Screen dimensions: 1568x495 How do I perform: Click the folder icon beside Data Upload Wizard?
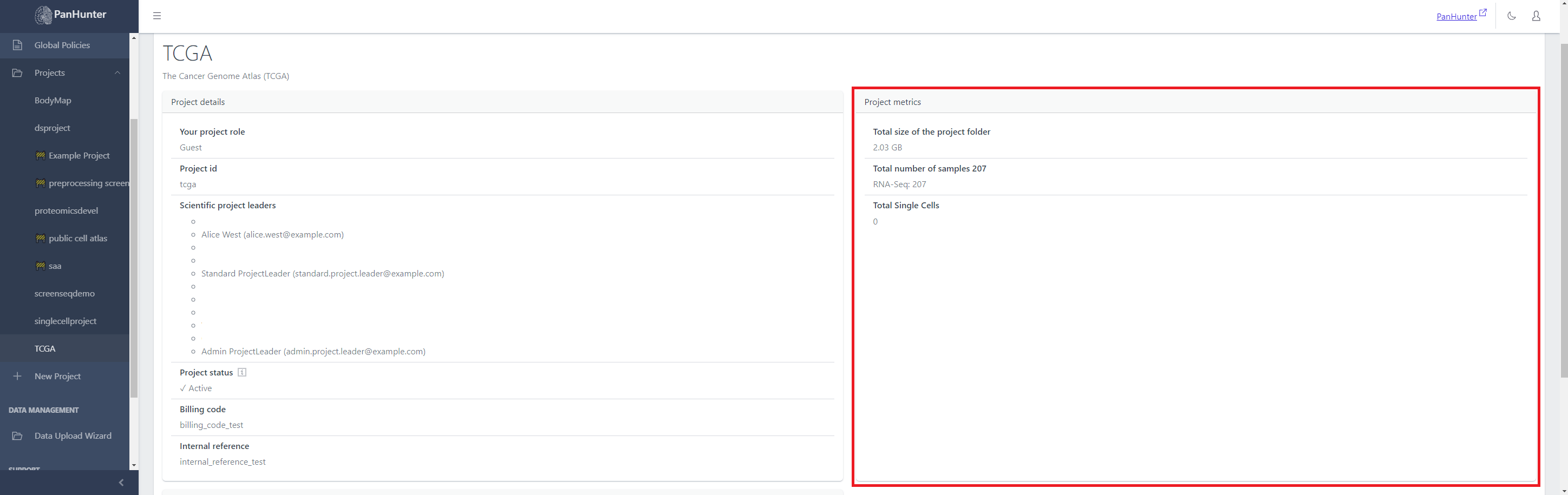point(18,435)
